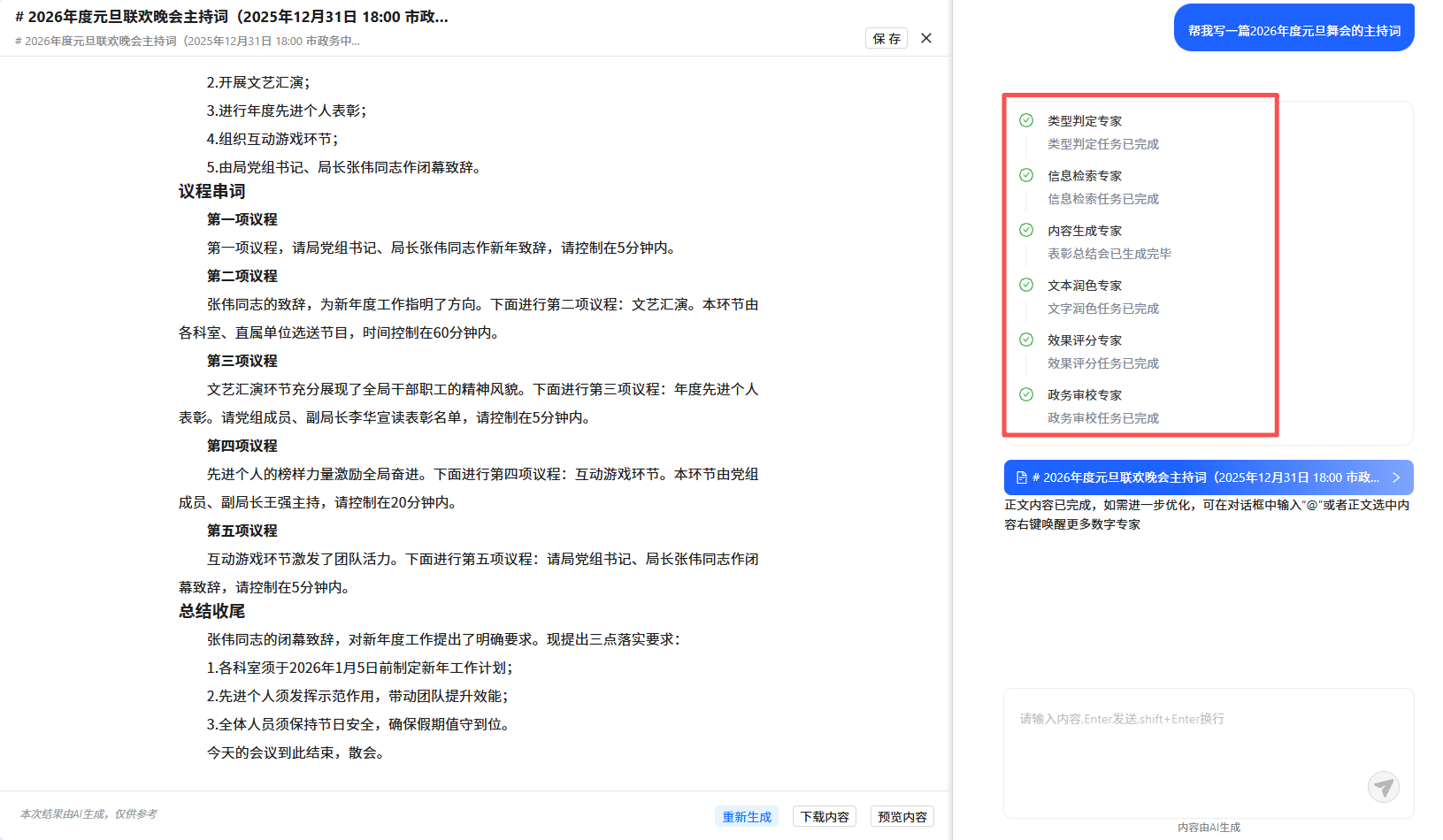Click the X icon beside the 保存 button
Image resolution: width=1443 pixels, height=840 pixels.
tap(926, 38)
